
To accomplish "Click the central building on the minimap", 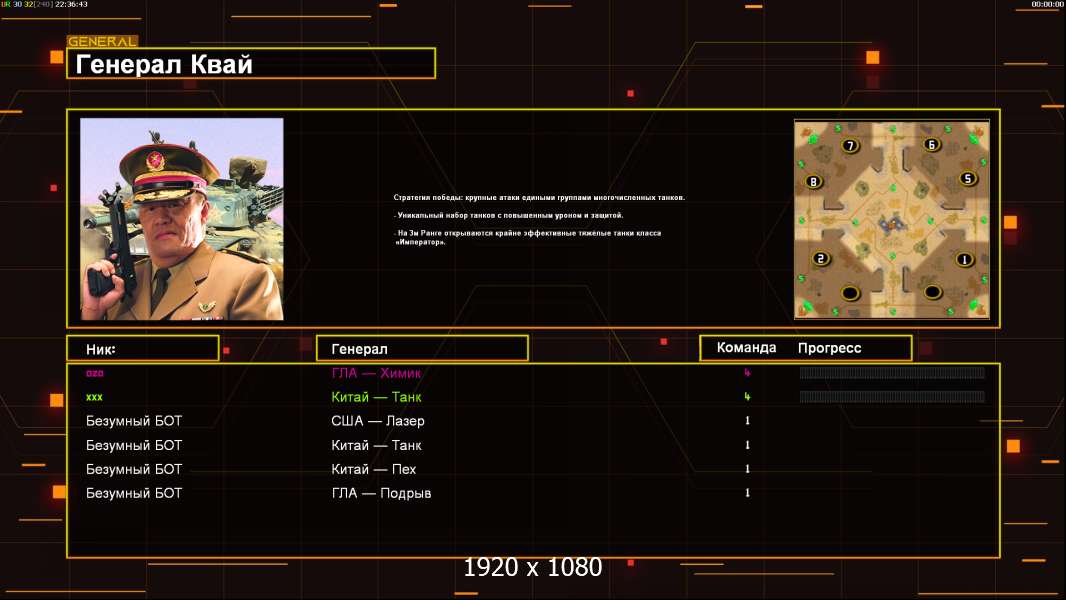I will coord(890,224).
